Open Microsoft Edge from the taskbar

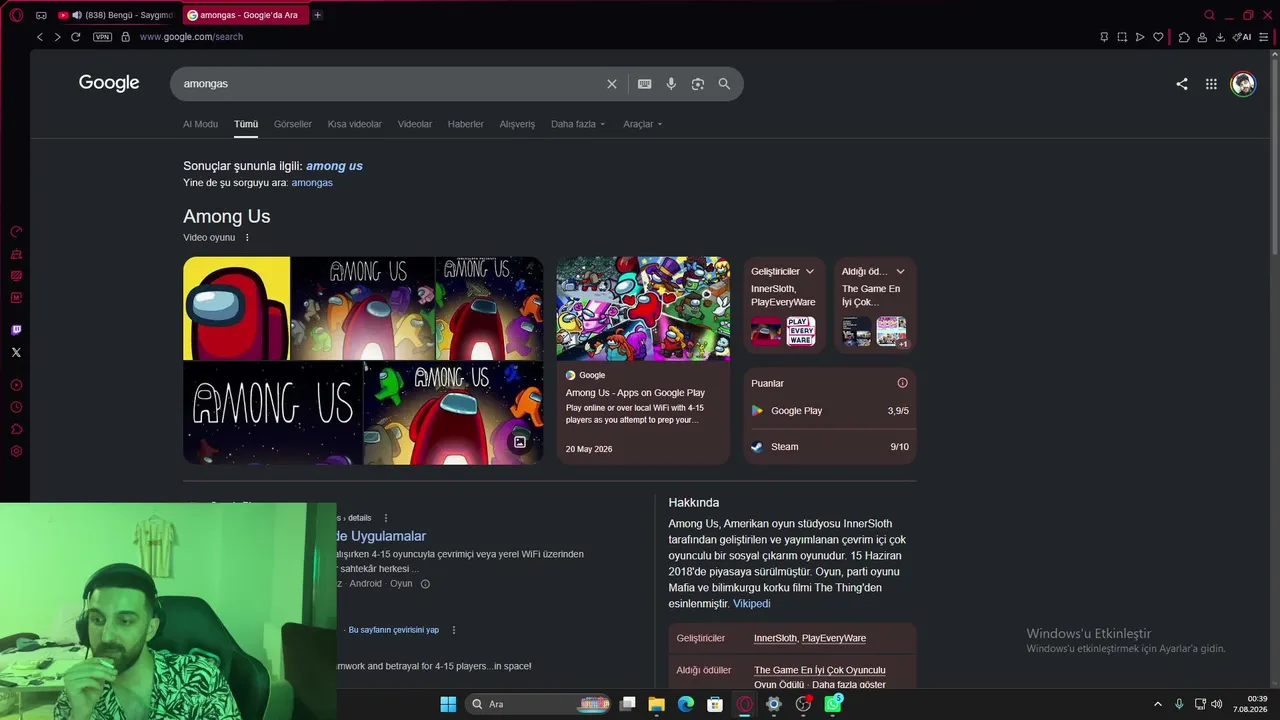coord(686,704)
